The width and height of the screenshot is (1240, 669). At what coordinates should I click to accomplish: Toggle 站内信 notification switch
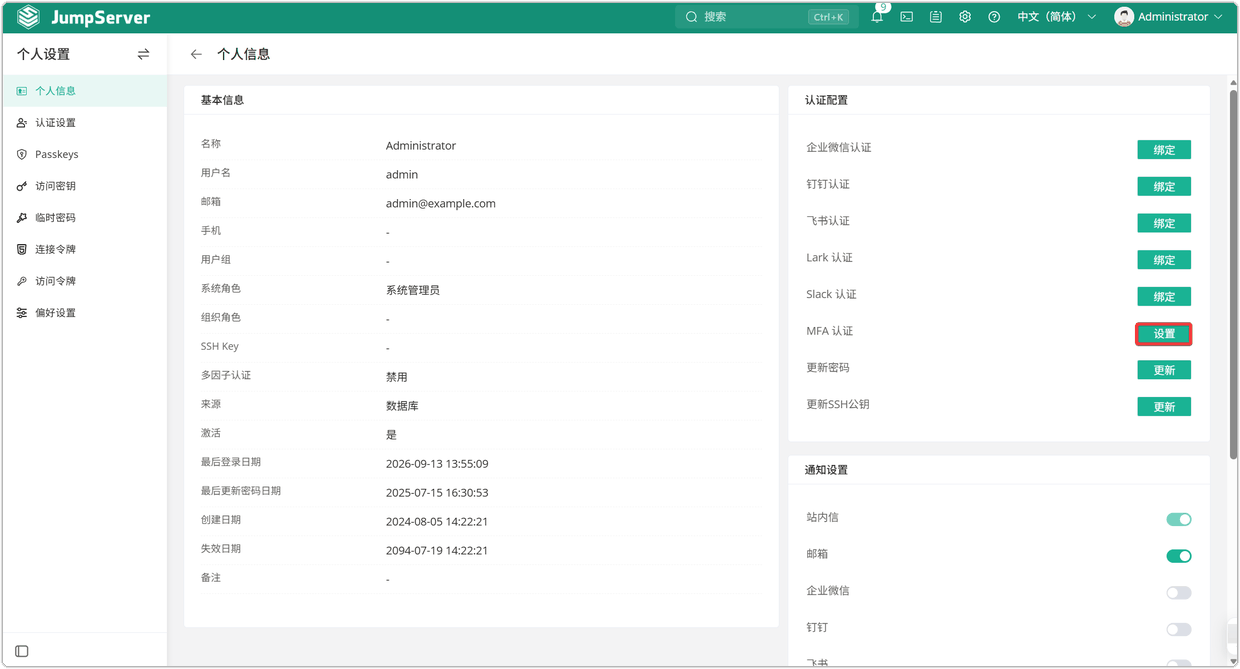[x=1179, y=519]
